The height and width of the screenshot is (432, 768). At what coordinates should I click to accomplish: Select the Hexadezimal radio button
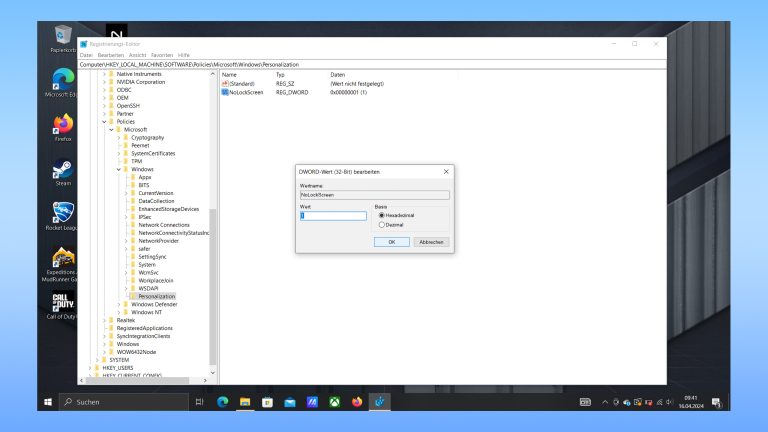[381, 215]
